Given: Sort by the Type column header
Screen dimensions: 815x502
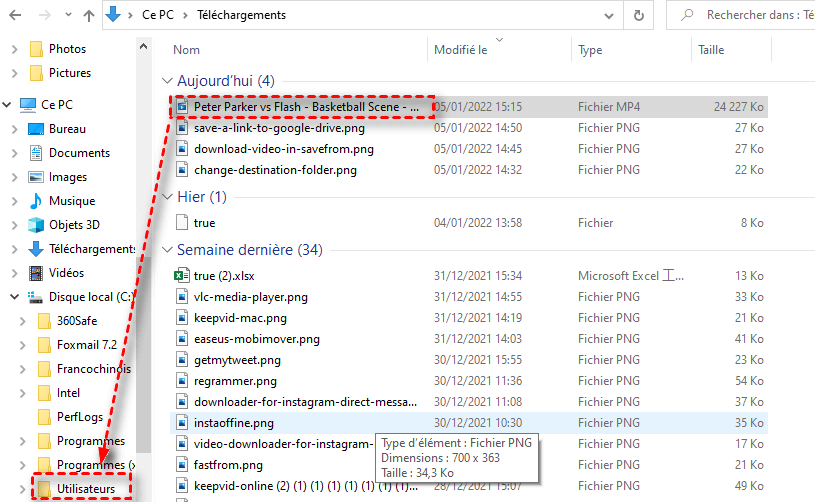Looking at the screenshot, I should point(590,50).
